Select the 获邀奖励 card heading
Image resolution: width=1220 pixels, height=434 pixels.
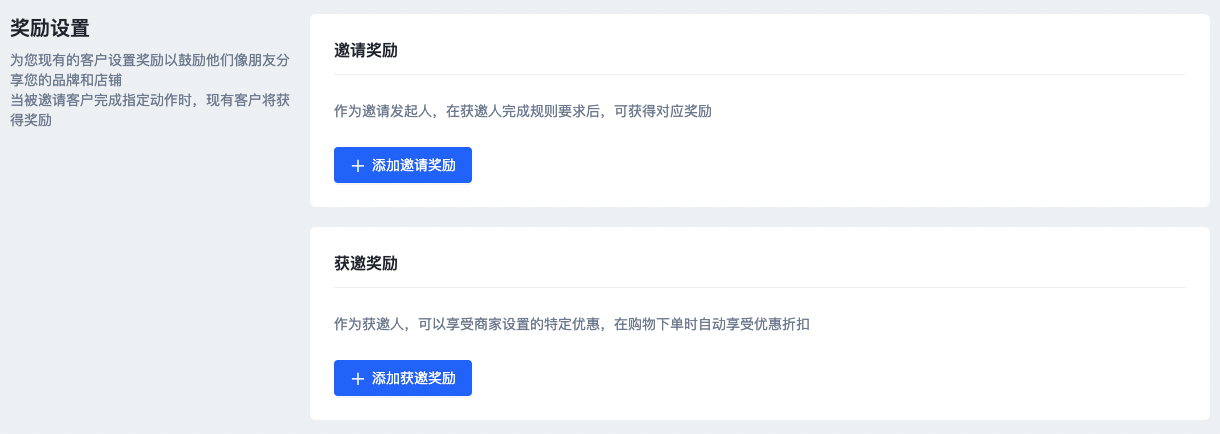point(366,264)
